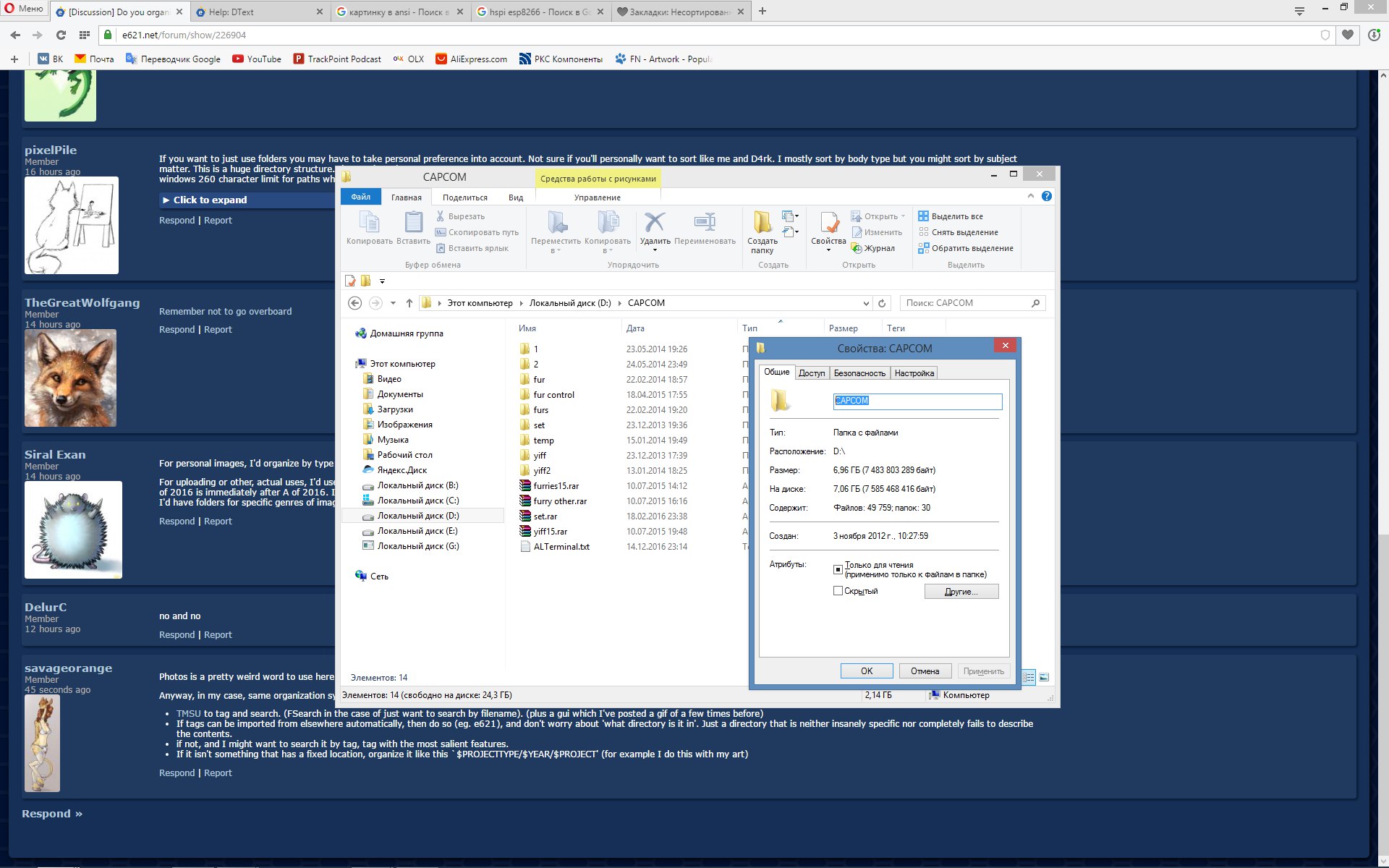The image size is (1389, 868).
Task: Select Локальный диск (C:) in navigation tree
Action: [417, 501]
